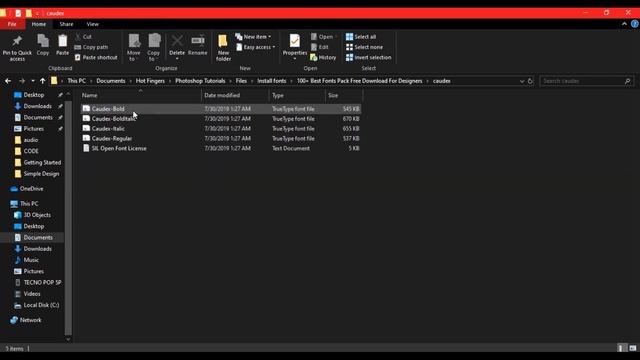640x360 pixels.
Task: Delete the selected file
Action: click(x=177, y=47)
